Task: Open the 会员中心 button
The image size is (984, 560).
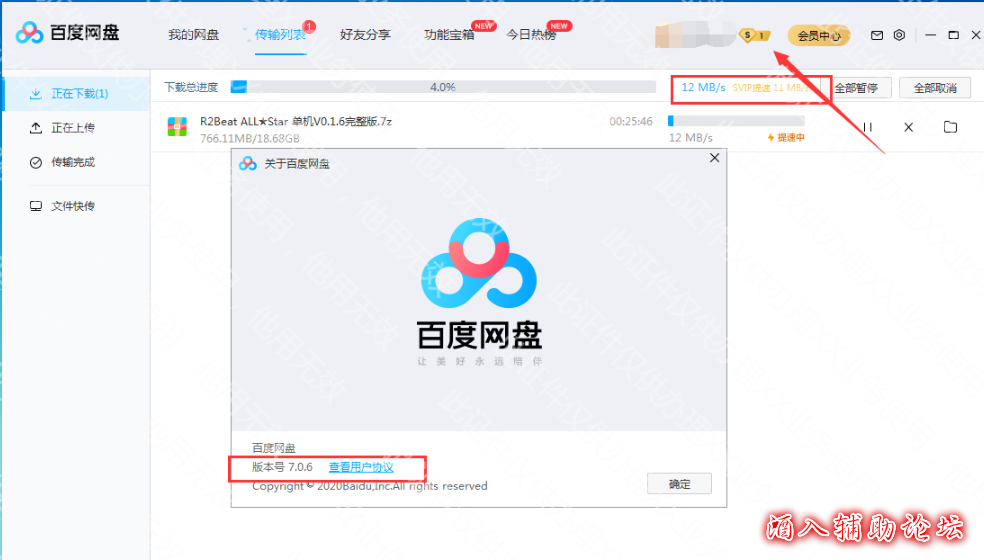Action: tap(819, 36)
